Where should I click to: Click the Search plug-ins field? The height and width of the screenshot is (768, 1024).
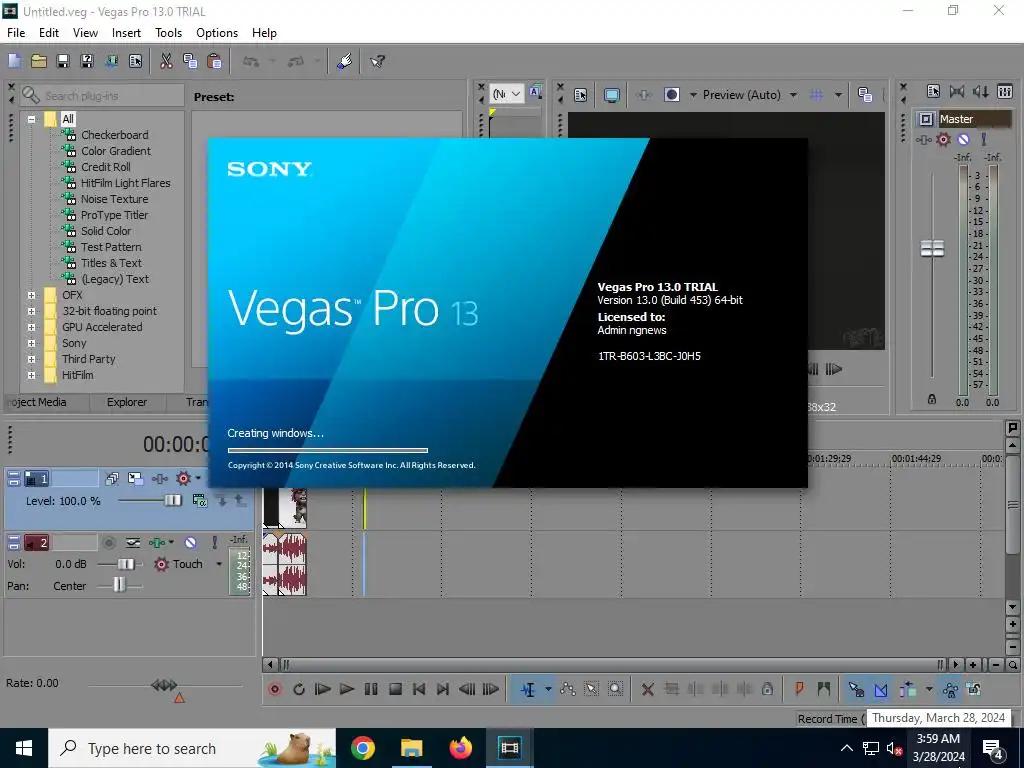pos(102,95)
